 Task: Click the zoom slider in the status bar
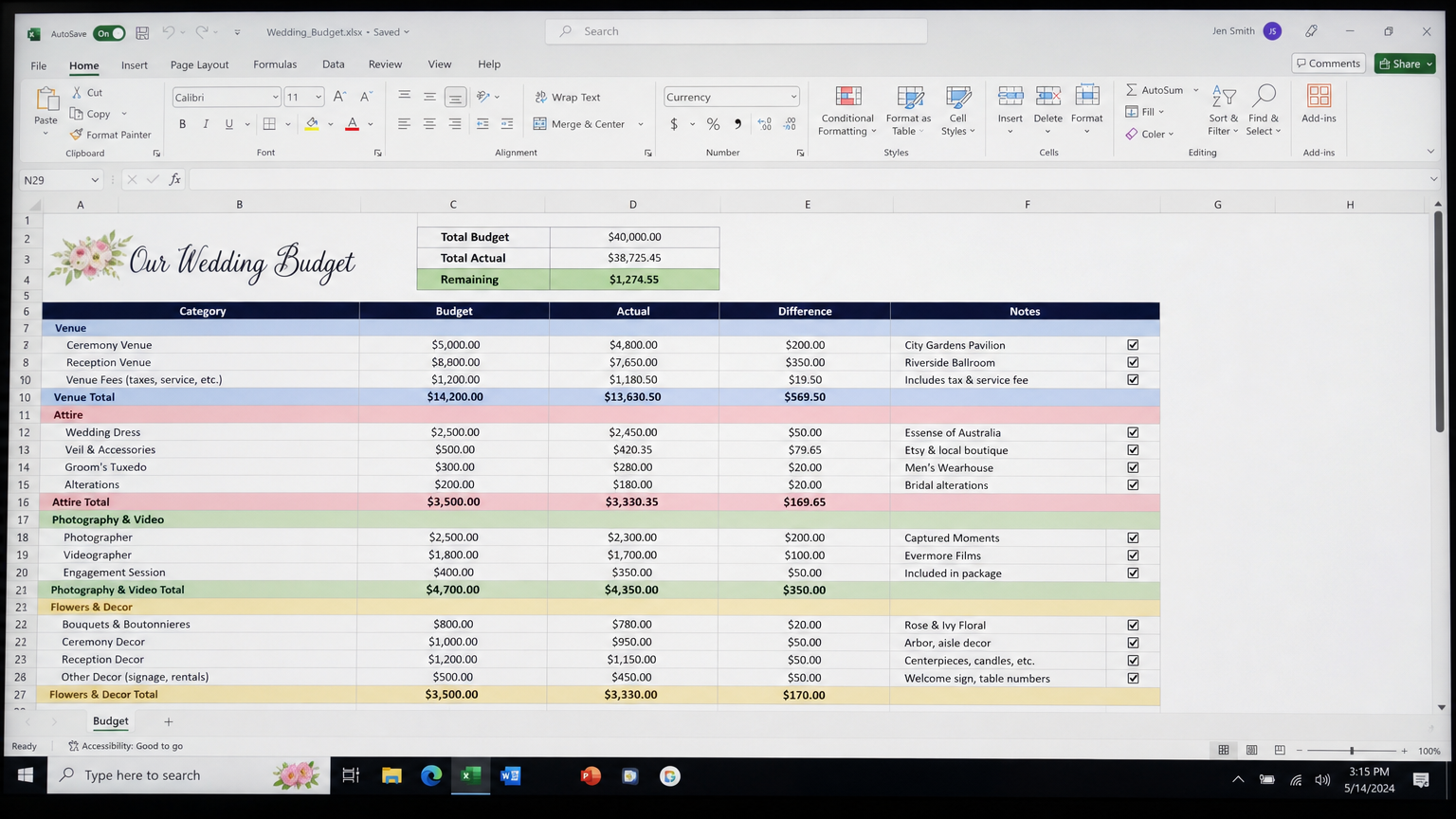[x=1352, y=751]
